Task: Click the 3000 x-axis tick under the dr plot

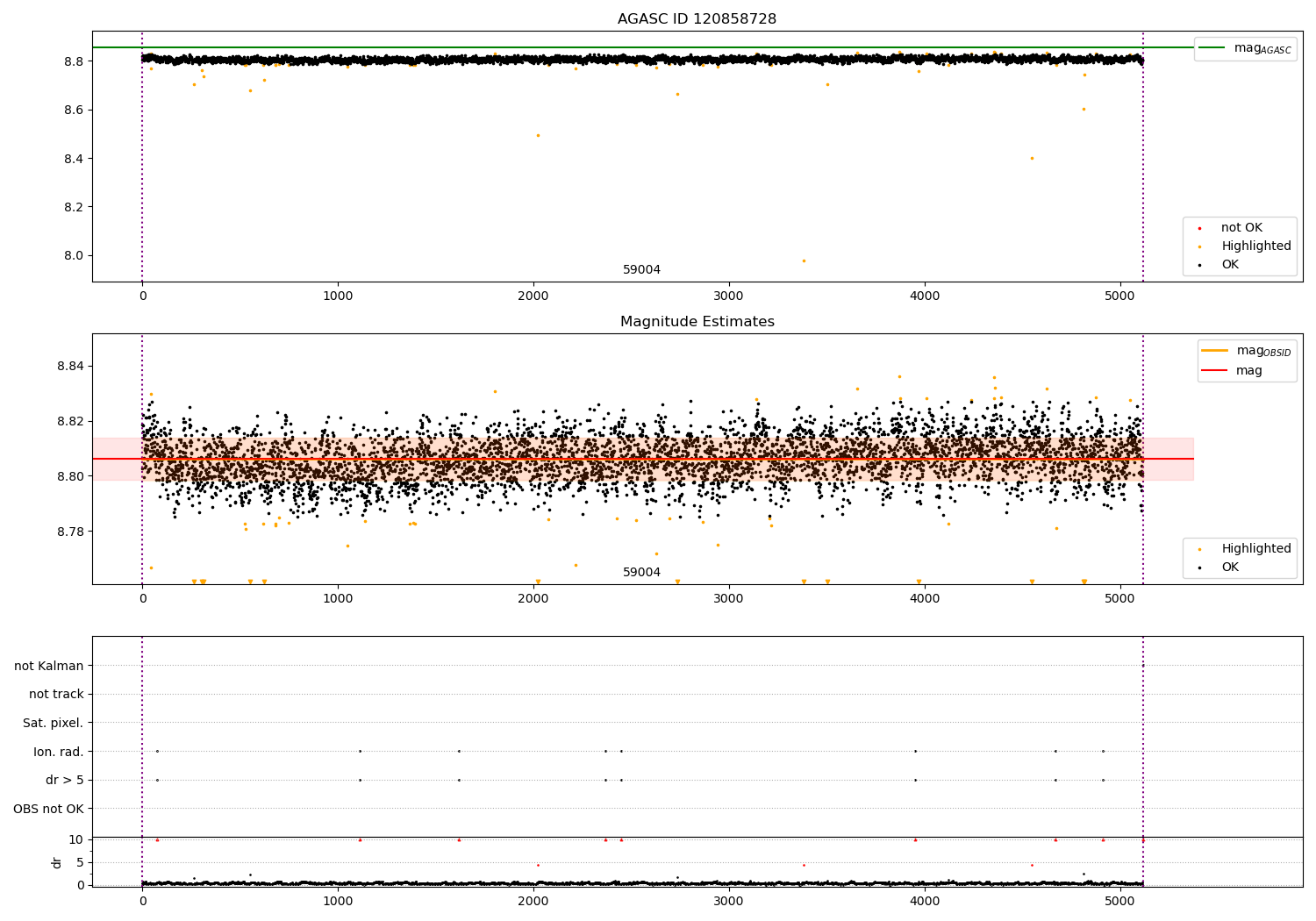Action: [x=729, y=902]
